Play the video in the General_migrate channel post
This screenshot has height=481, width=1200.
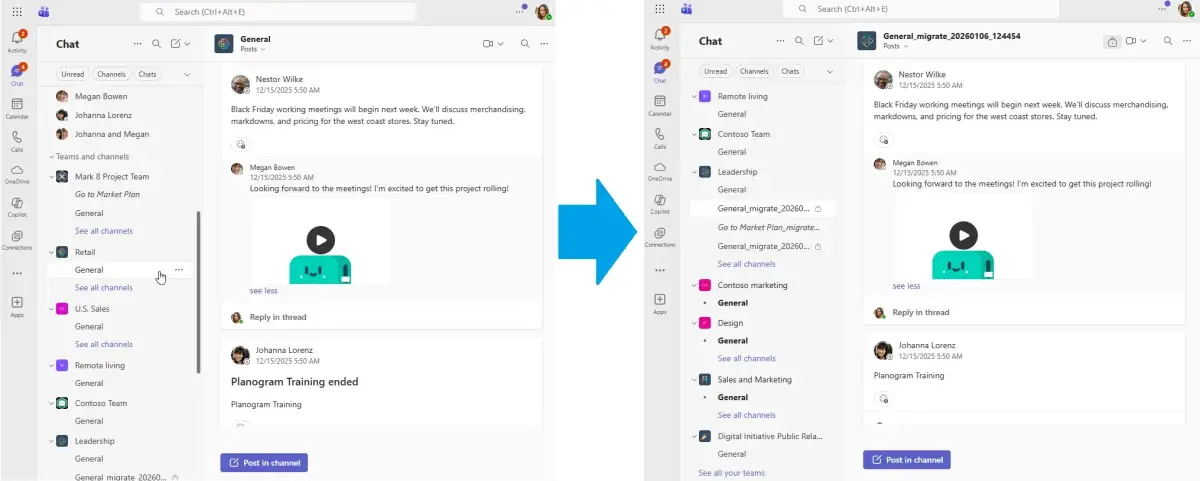click(x=963, y=235)
